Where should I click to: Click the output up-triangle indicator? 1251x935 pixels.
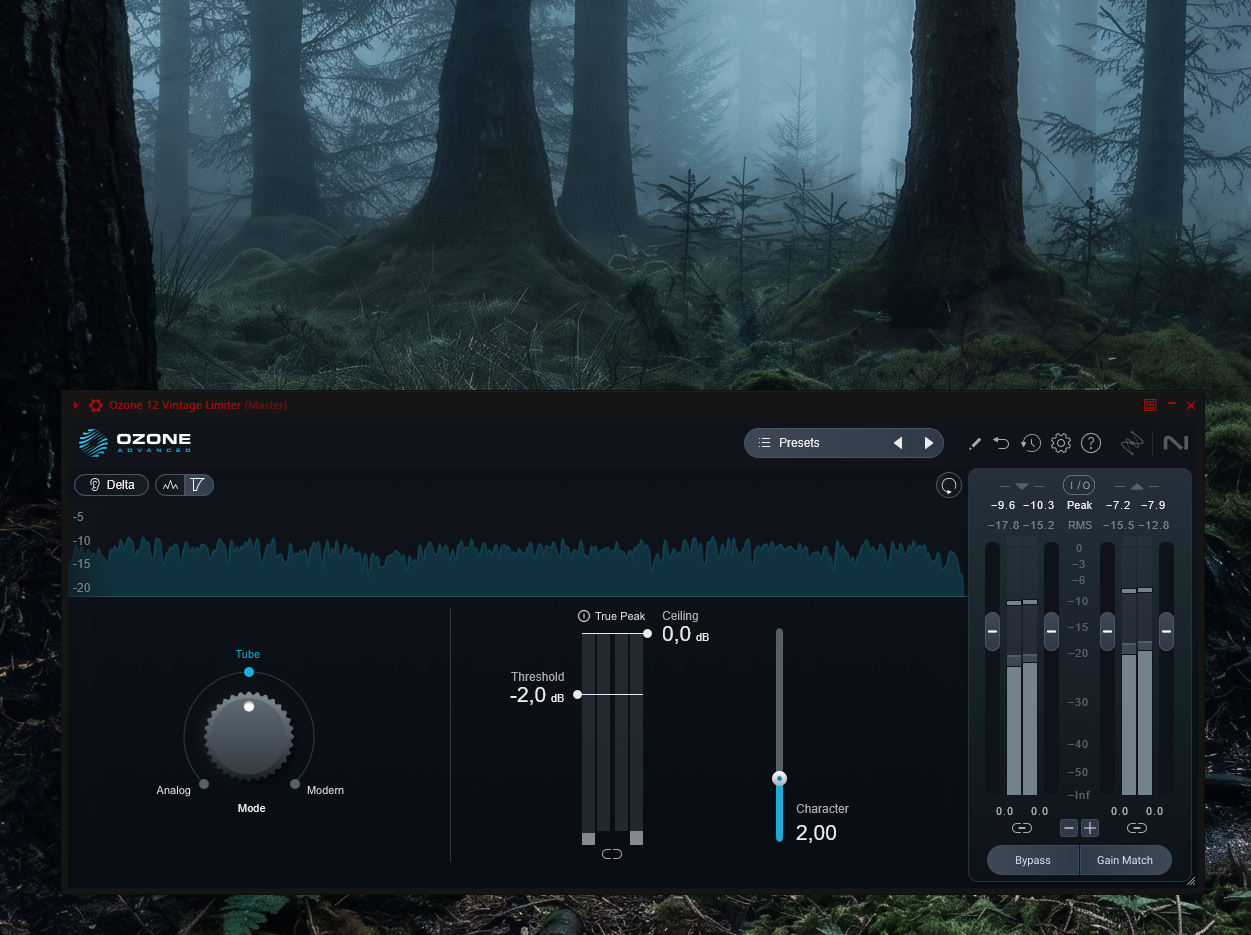click(x=1136, y=486)
